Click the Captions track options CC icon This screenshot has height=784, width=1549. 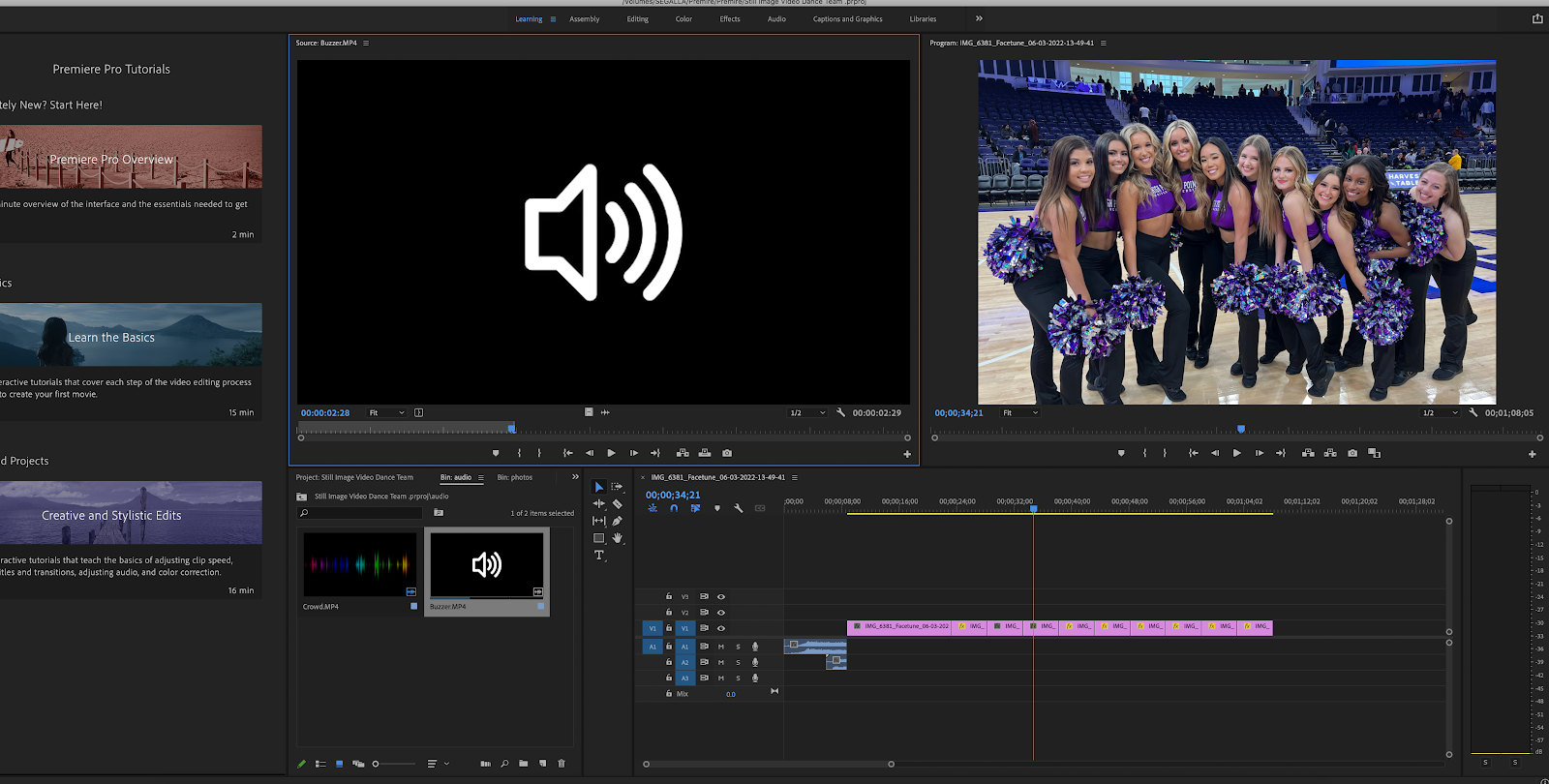(x=760, y=508)
